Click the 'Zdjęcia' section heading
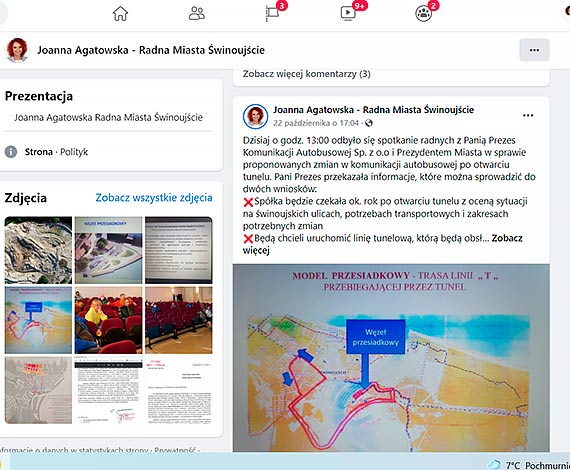The width and height of the screenshot is (570, 470). click(26, 198)
